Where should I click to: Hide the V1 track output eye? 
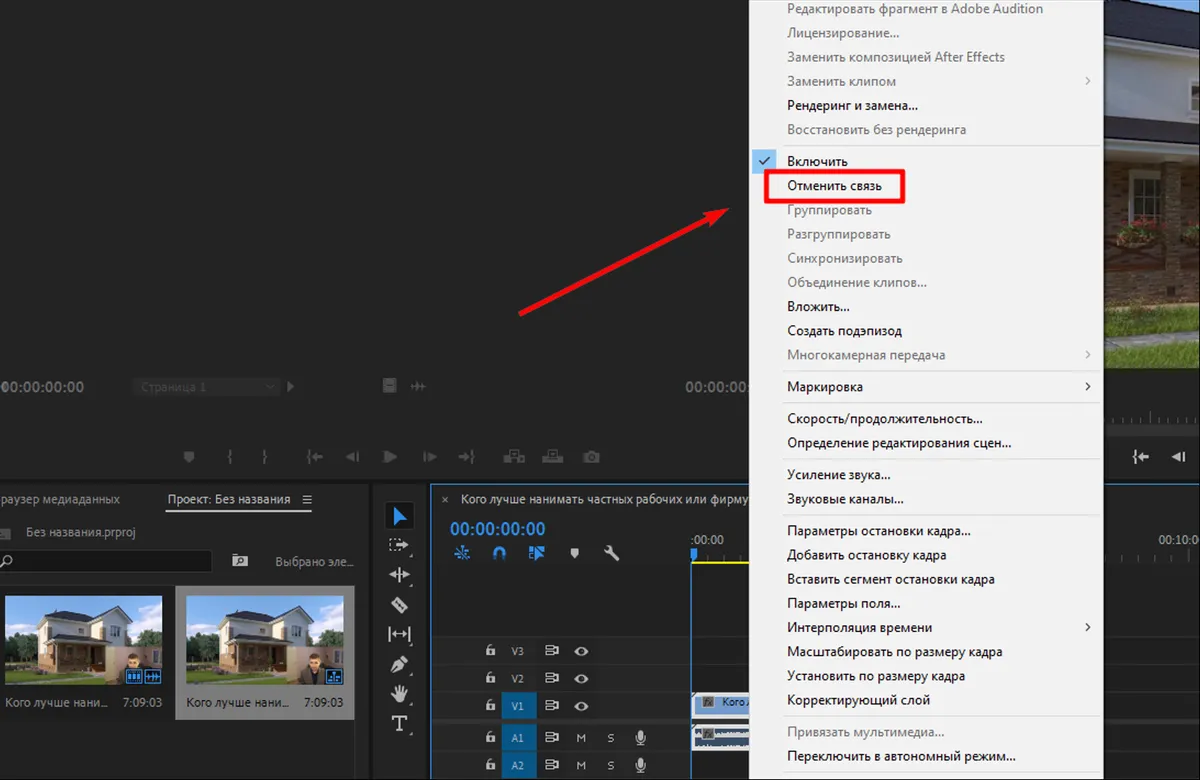pos(581,706)
